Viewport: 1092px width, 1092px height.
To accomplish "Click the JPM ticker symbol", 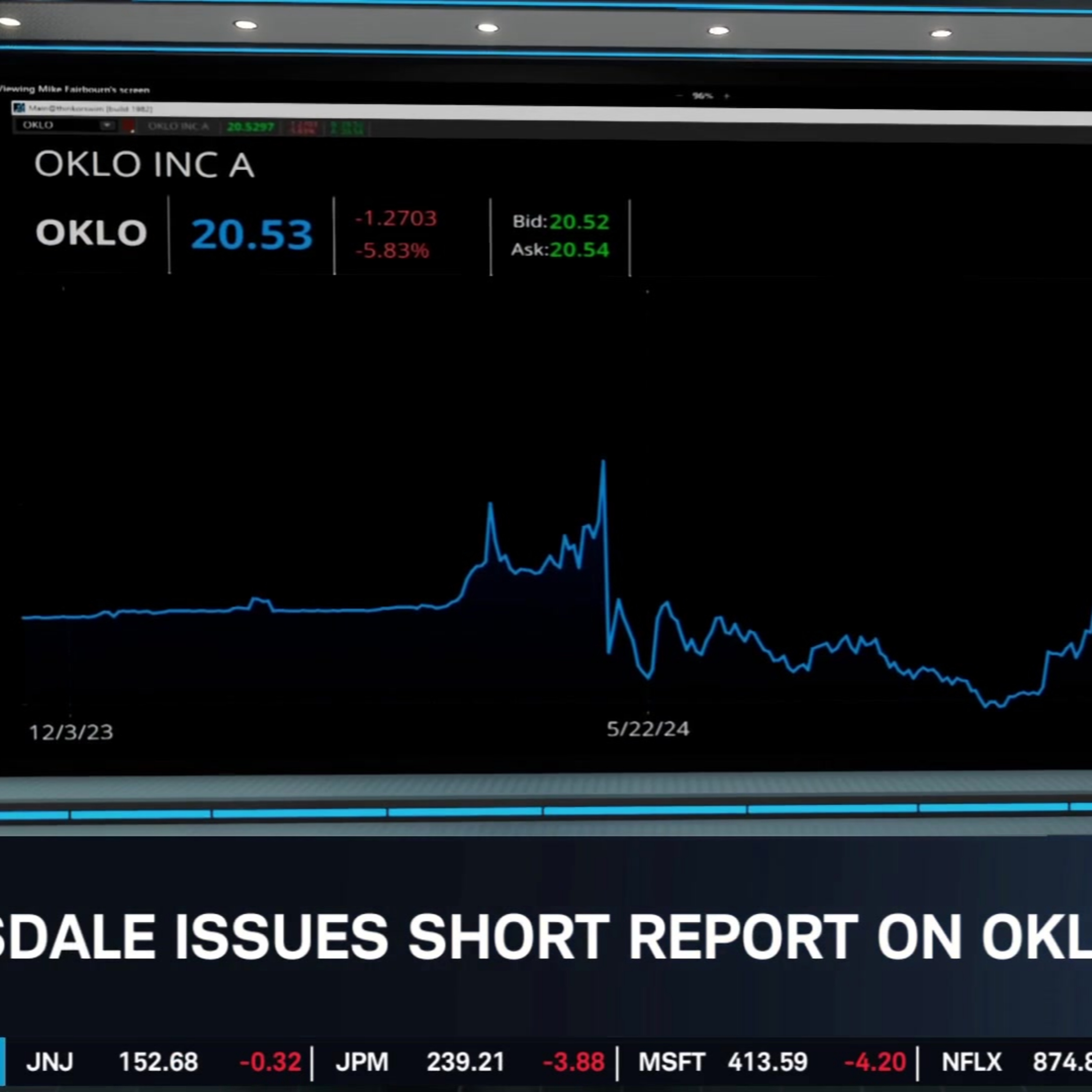I will 362,1061.
